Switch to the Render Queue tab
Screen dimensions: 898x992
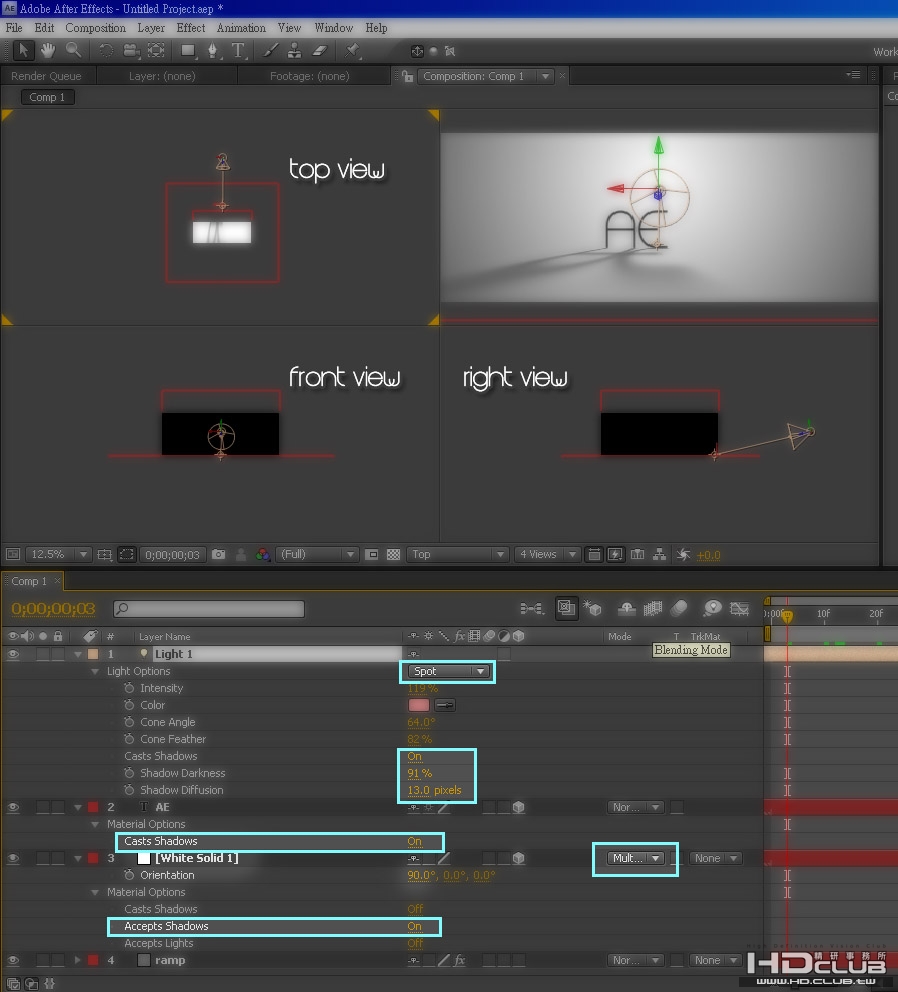pyautogui.click(x=46, y=76)
